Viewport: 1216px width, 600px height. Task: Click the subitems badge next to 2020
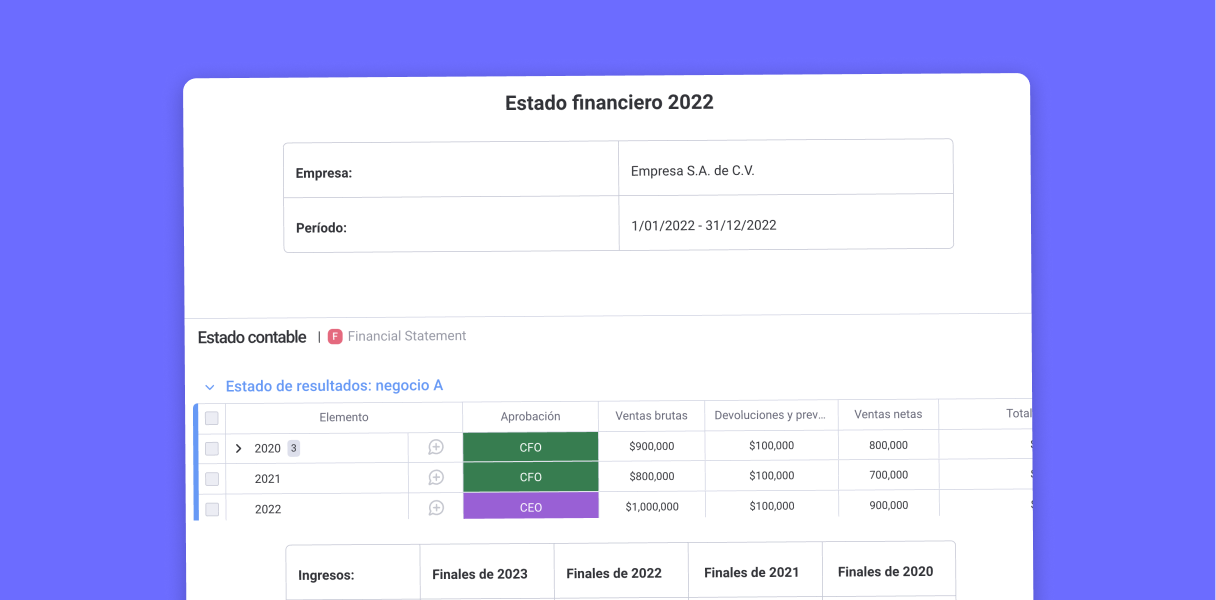coord(293,448)
